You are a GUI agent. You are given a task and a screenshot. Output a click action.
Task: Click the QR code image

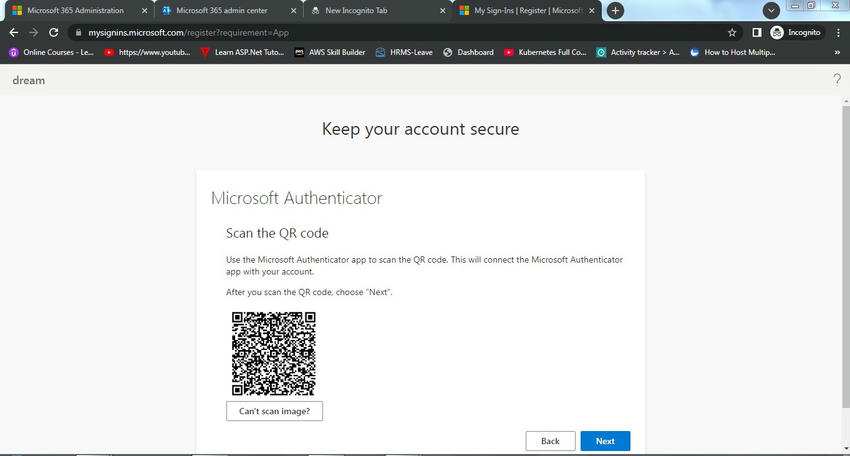(274, 354)
